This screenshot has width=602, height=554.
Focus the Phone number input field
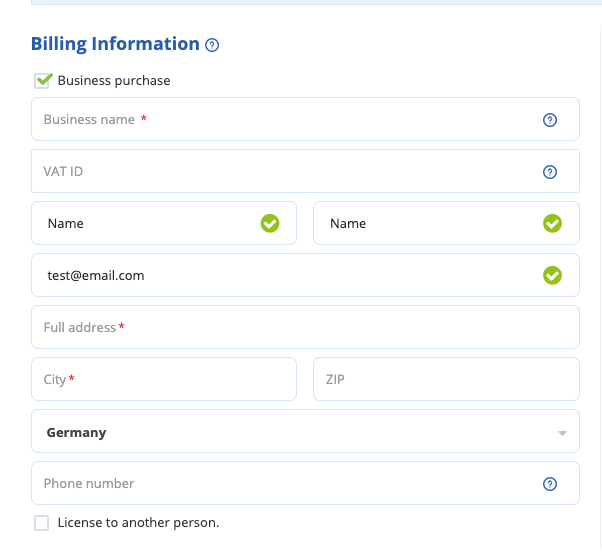pos(280,483)
